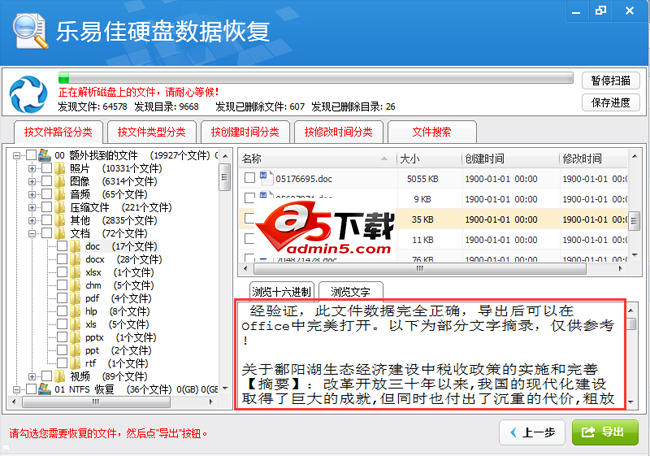Expand the 音频 tree node
Screen dimensions: 650x456
click(x=32, y=194)
